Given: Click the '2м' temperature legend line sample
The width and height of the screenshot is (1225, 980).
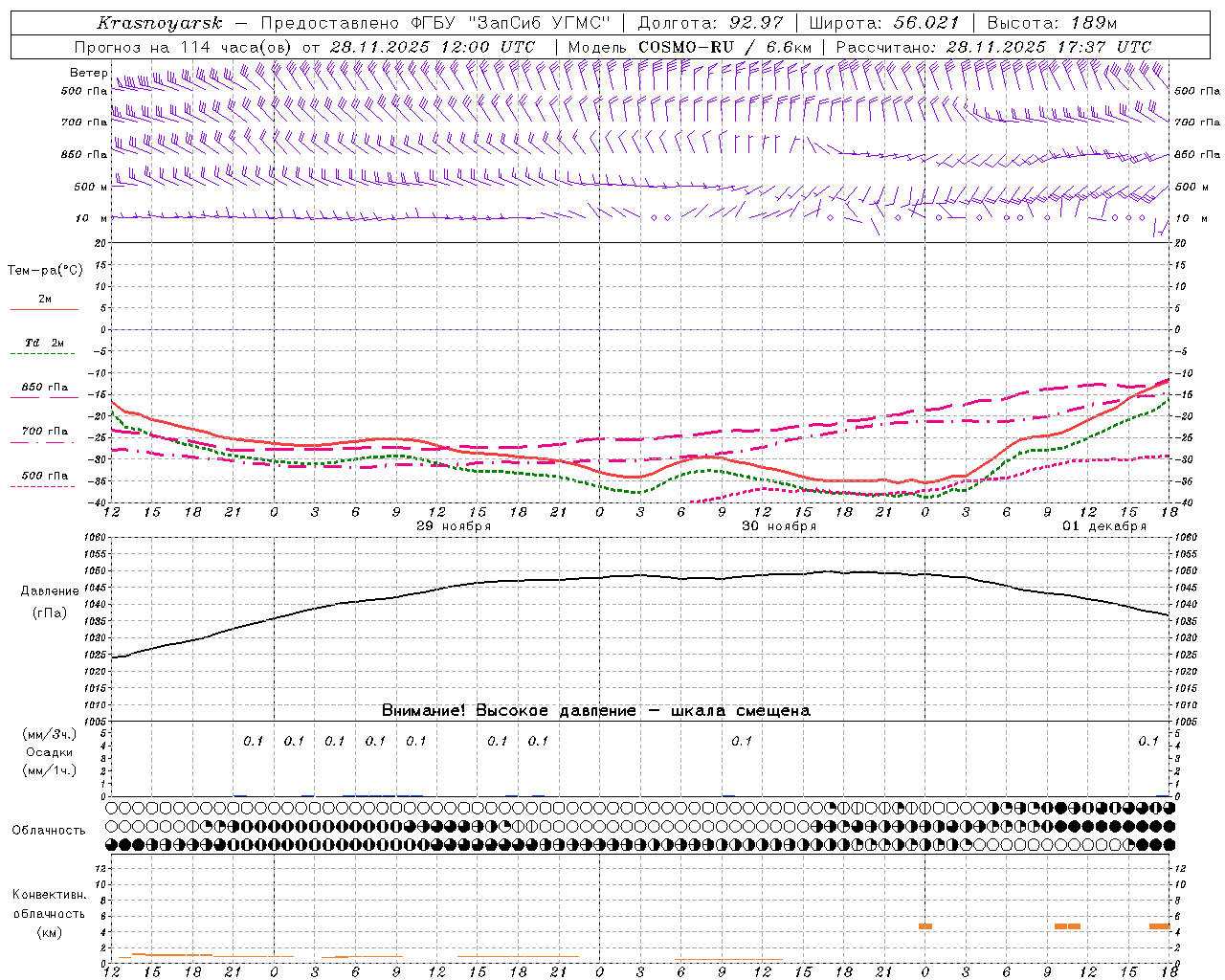Looking at the screenshot, I should coord(44,309).
